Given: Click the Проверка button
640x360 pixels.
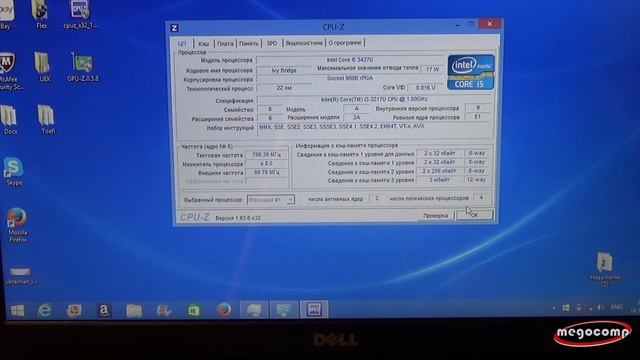Looking at the screenshot, I should tap(436, 216).
